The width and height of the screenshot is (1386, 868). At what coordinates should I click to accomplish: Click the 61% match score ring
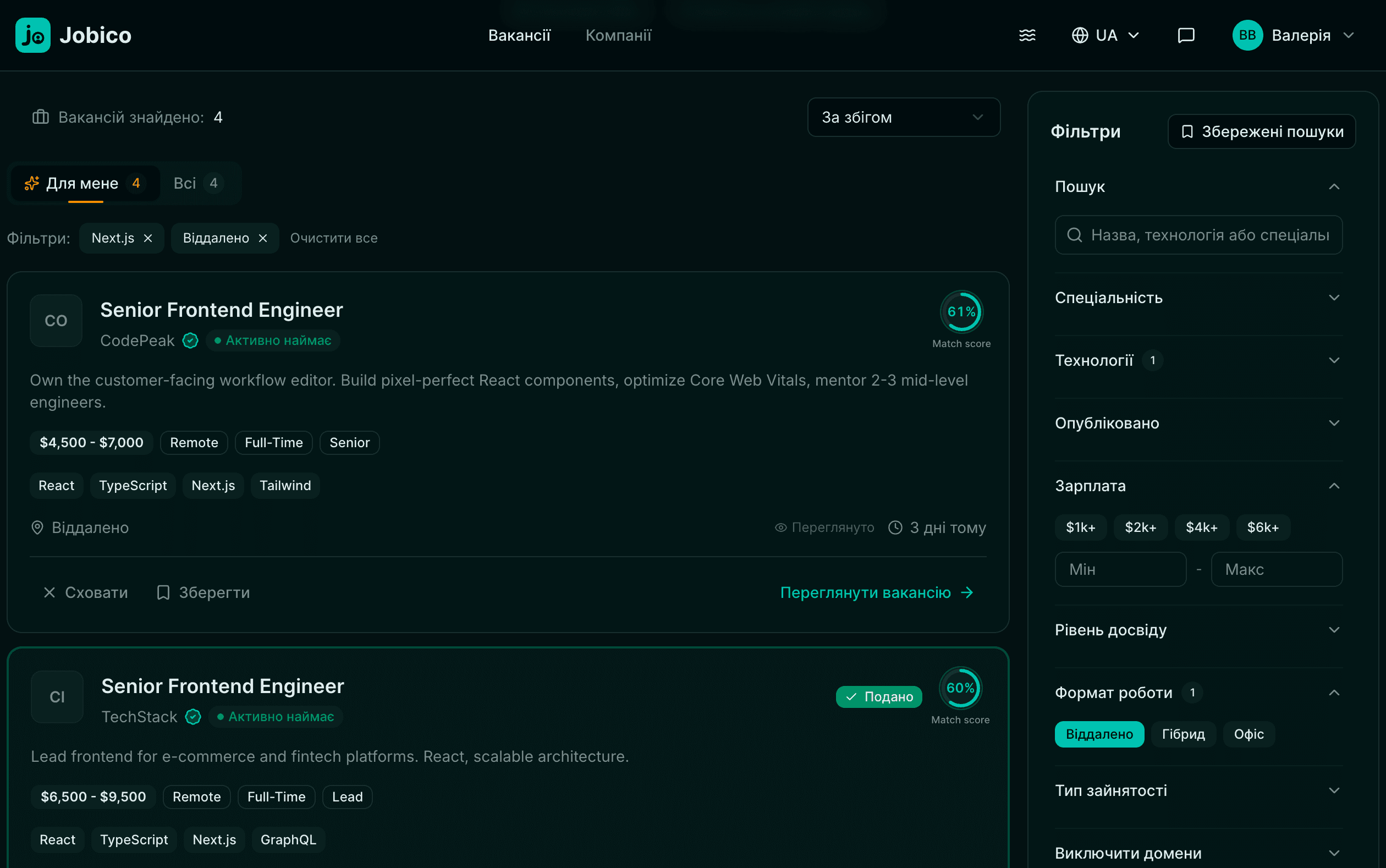tap(962, 312)
